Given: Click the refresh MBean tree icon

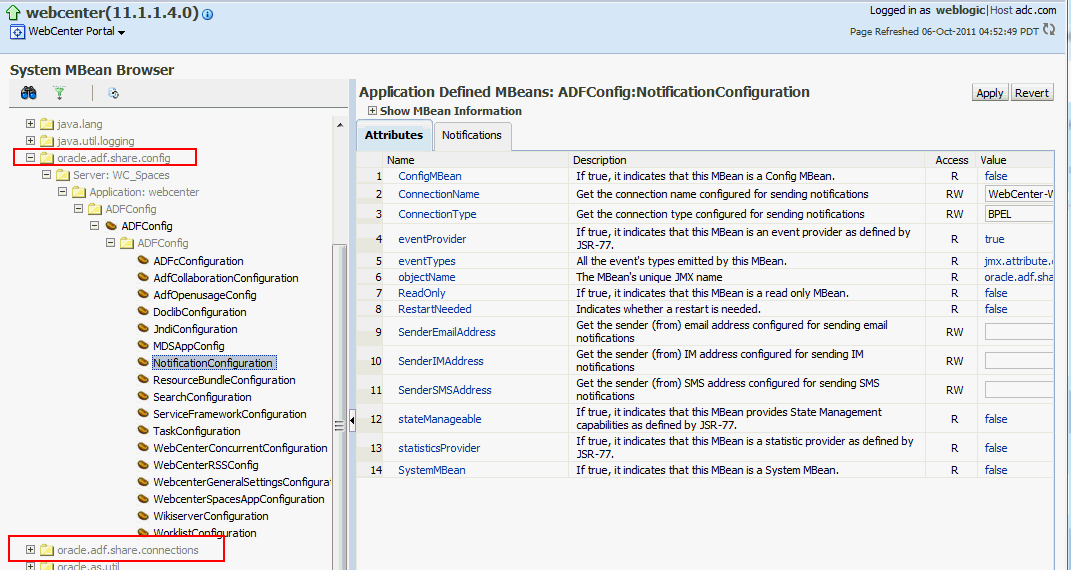Looking at the screenshot, I should 113,93.
